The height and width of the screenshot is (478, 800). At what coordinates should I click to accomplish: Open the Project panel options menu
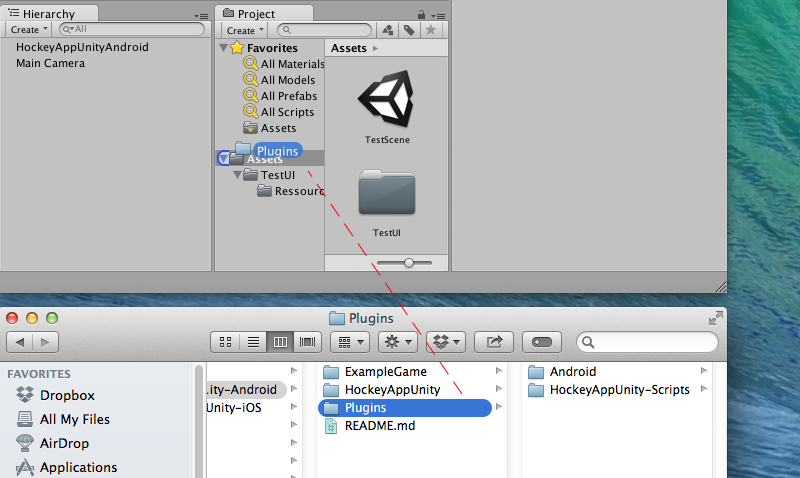pos(438,16)
